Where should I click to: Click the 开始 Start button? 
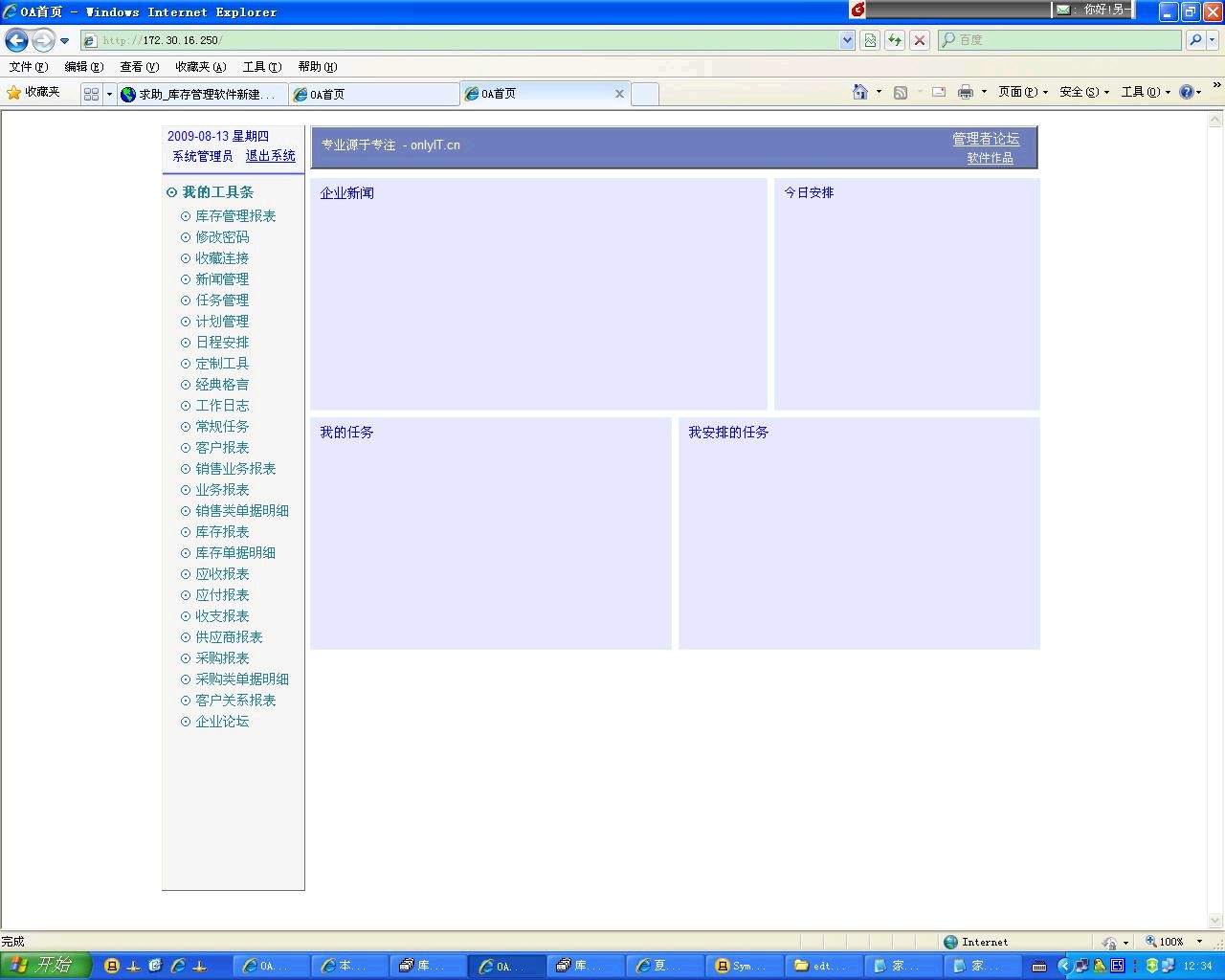pyautogui.click(x=44, y=965)
